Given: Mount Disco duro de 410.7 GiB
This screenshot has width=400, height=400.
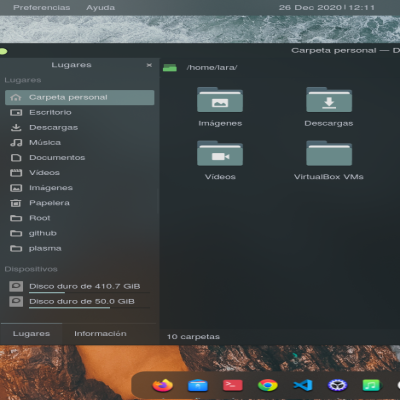Looking at the screenshot, I should tap(80, 286).
